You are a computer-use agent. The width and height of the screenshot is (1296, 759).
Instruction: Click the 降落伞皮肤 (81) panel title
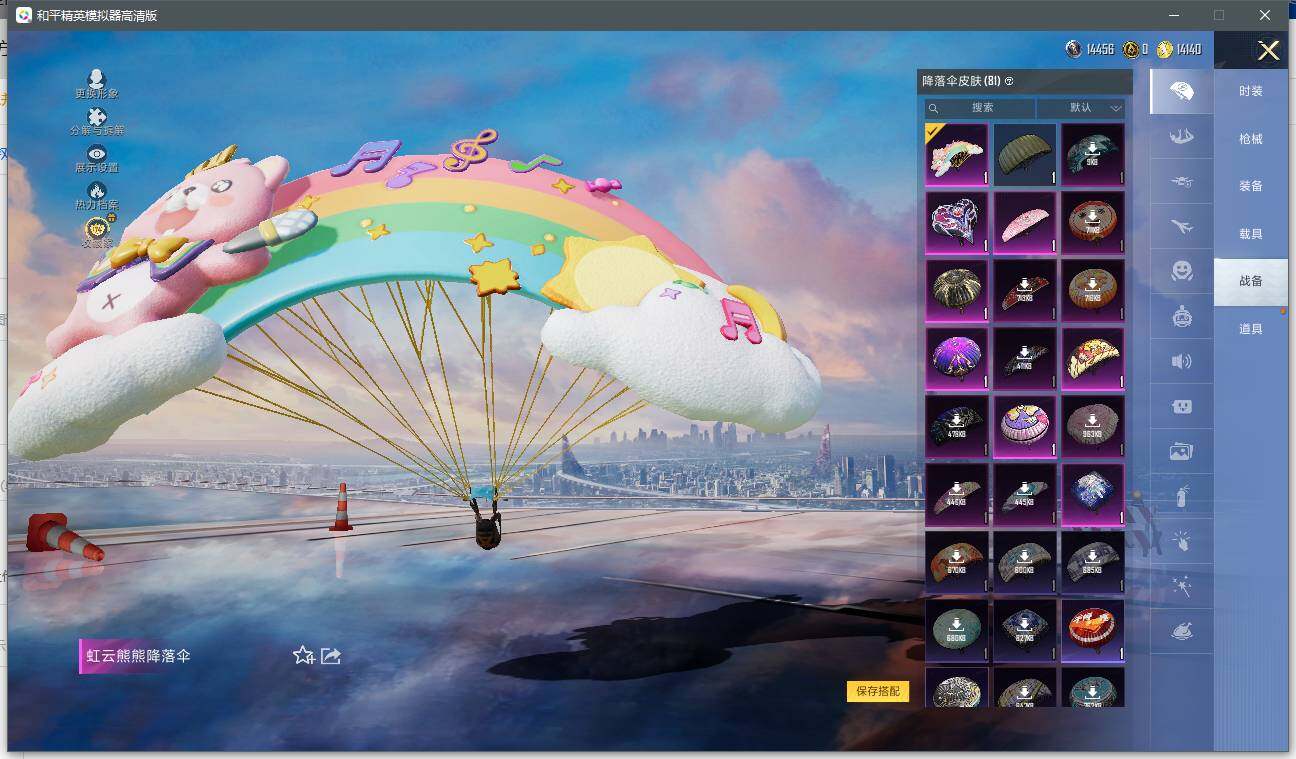coord(961,81)
